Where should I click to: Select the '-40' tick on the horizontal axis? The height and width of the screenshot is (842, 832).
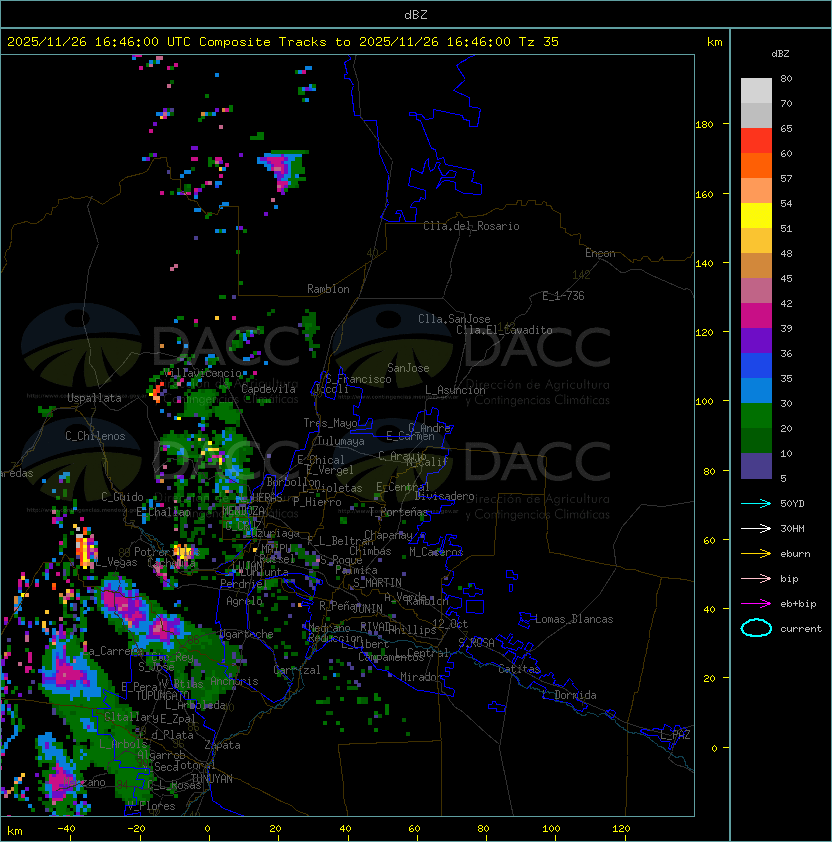tap(66, 829)
